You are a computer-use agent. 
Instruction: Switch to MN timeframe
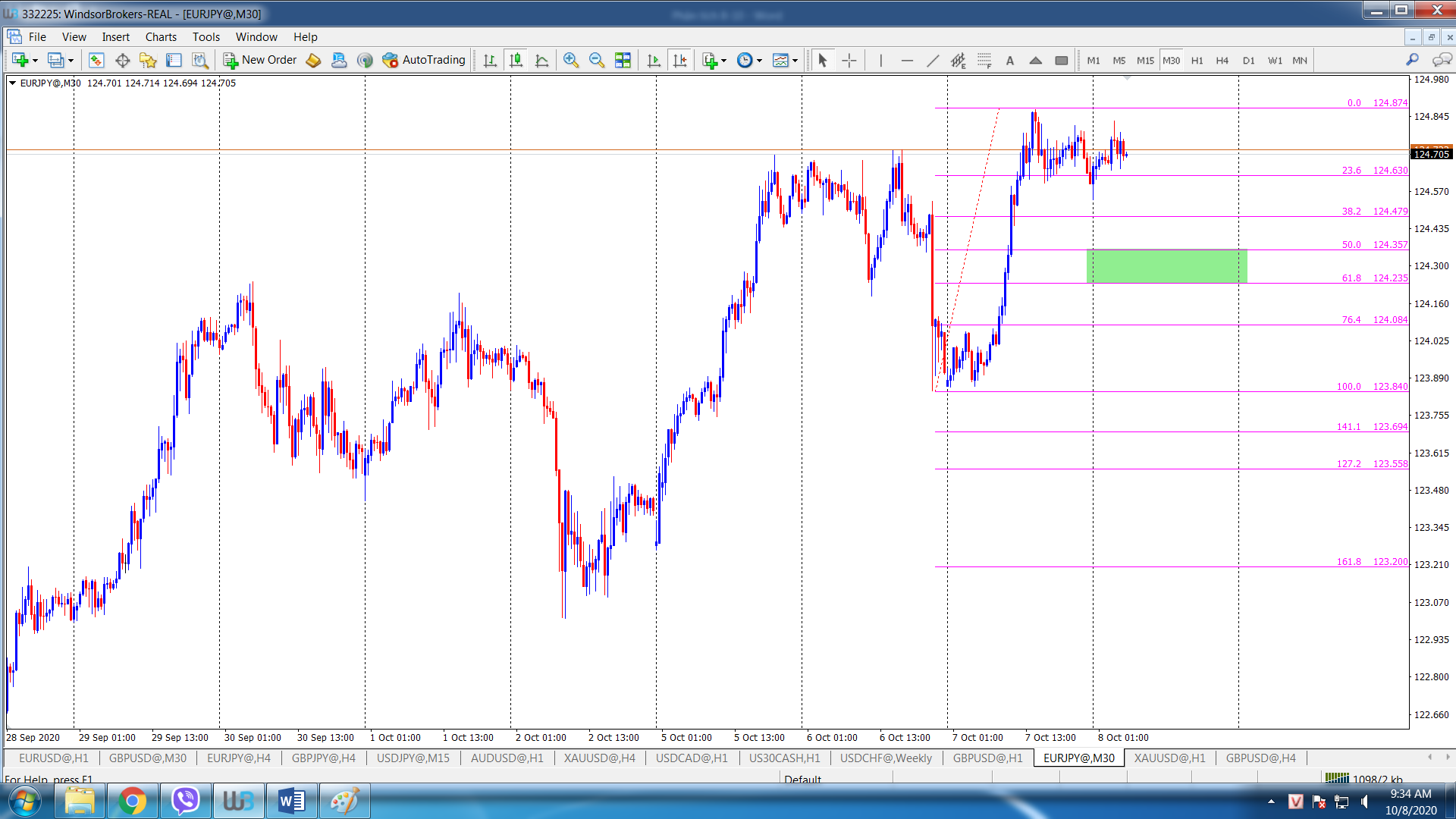coord(1300,60)
